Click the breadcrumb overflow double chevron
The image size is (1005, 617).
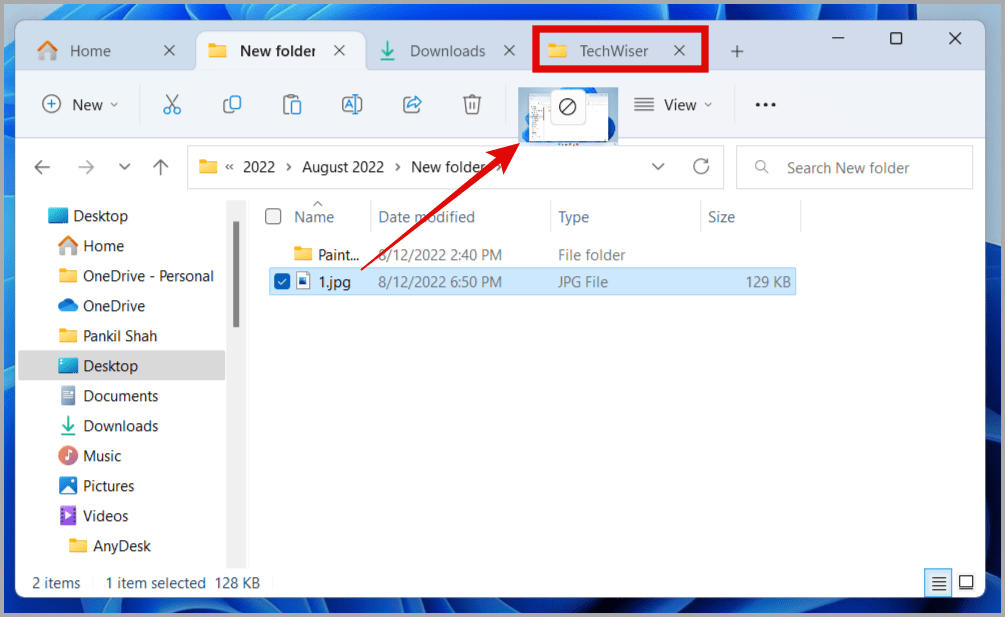[229, 167]
